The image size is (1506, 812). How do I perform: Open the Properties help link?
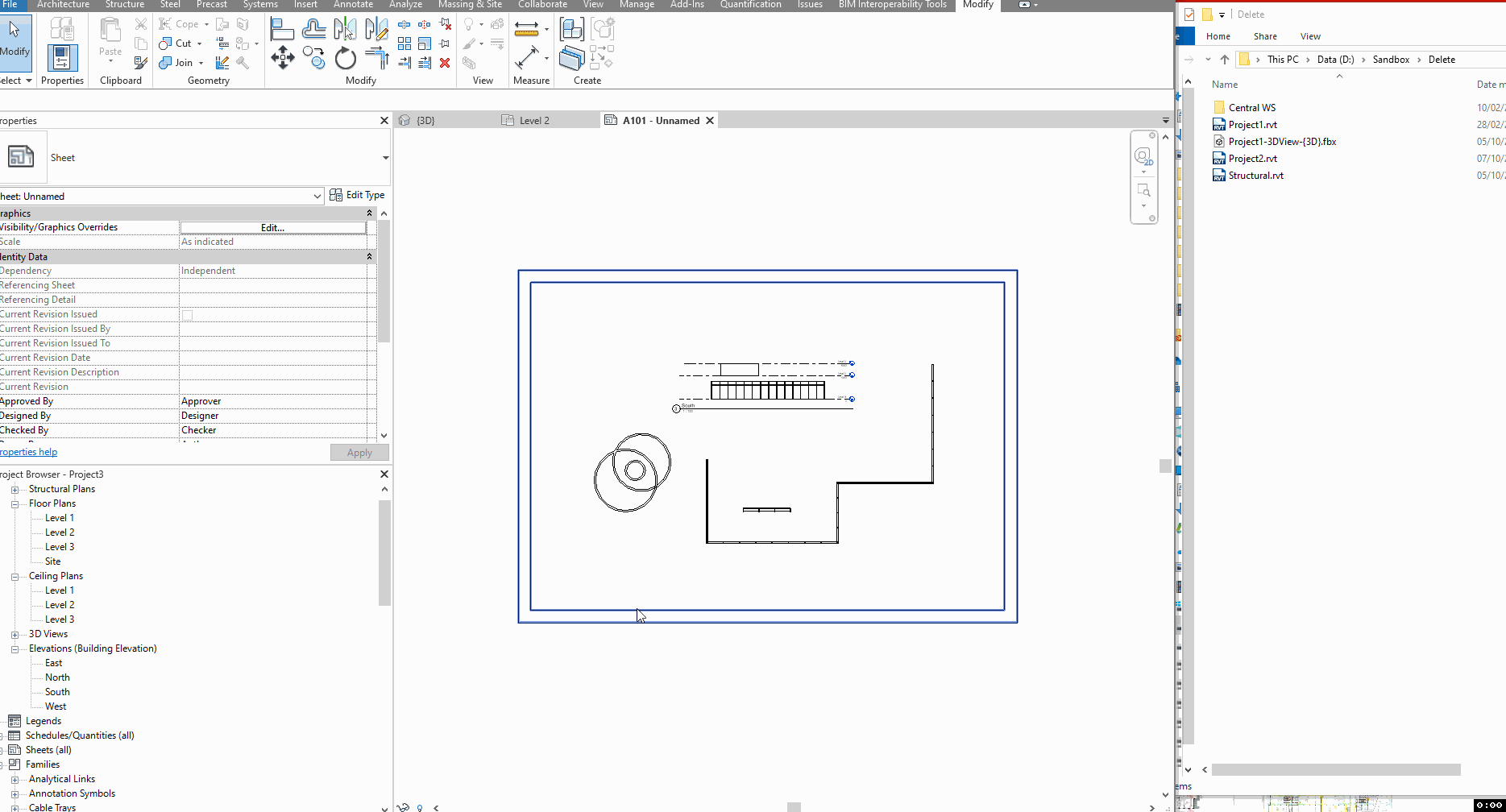point(28,451)
